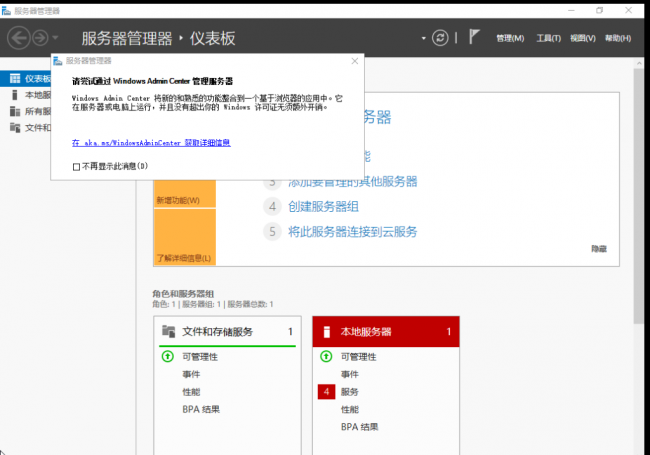Expand the dropdown arrow left of refresh
The height and width of the screenshot is (455, 650).
click(x=423, y=39)
